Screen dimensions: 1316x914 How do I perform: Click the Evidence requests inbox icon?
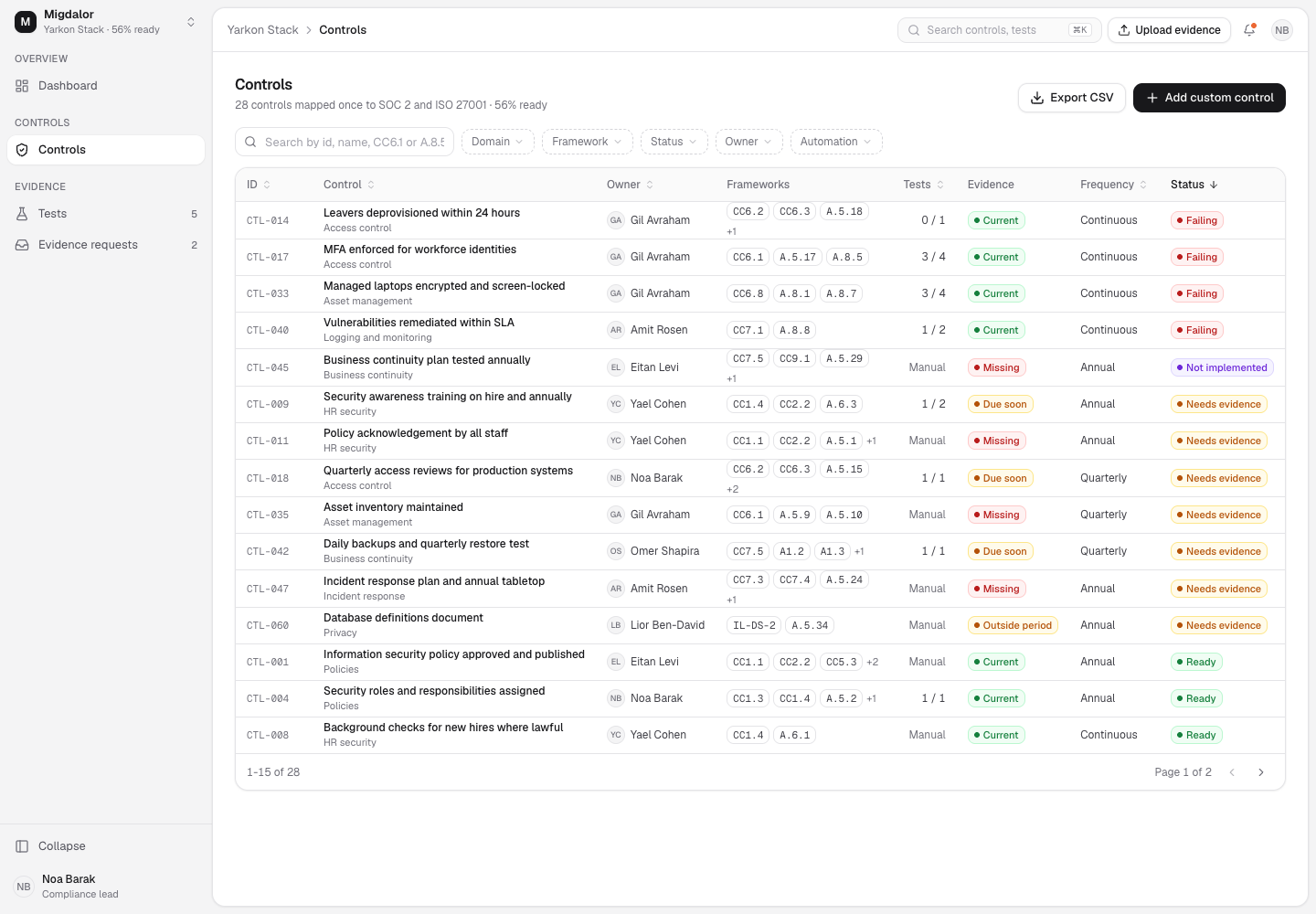click(22, 245)
